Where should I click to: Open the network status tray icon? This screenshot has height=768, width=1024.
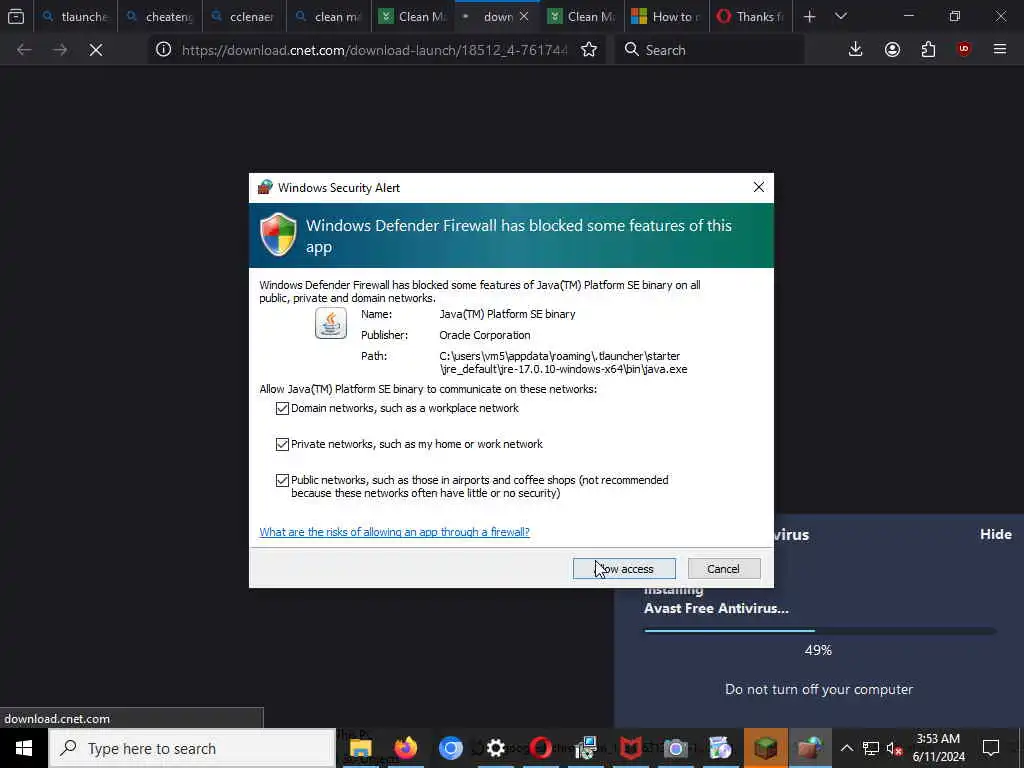871,748
